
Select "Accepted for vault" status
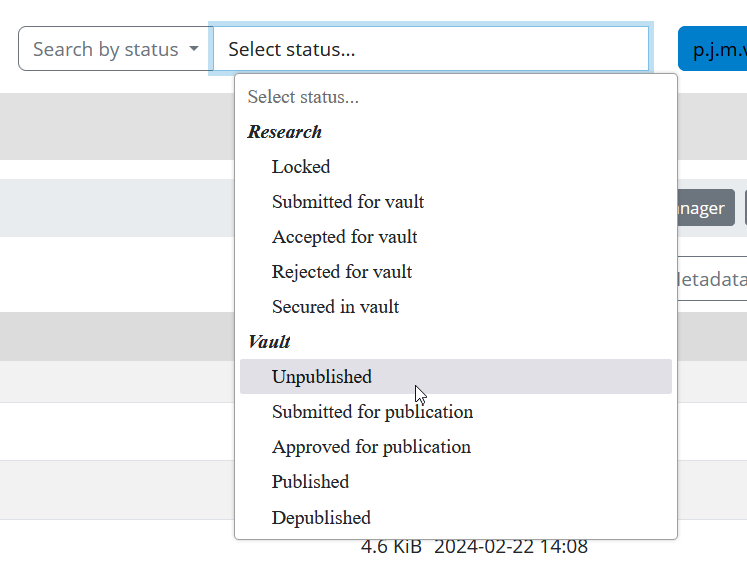click(x=345, y=237)
